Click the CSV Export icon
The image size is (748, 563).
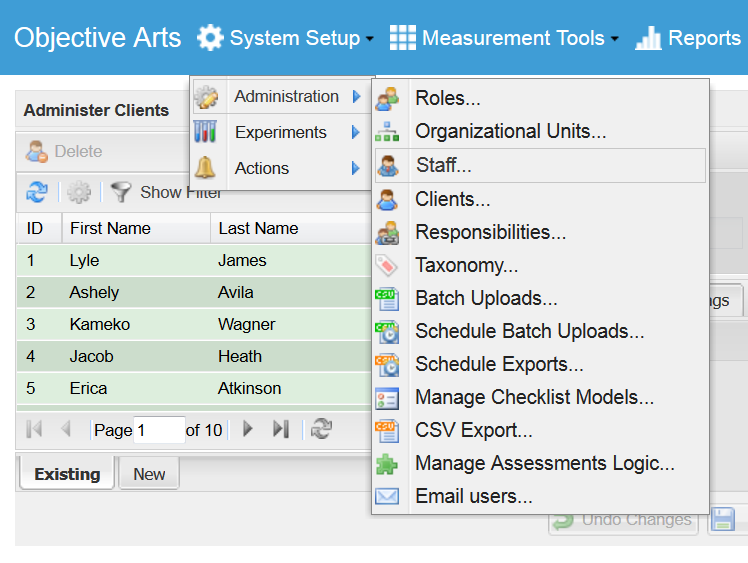coord(387,431)
